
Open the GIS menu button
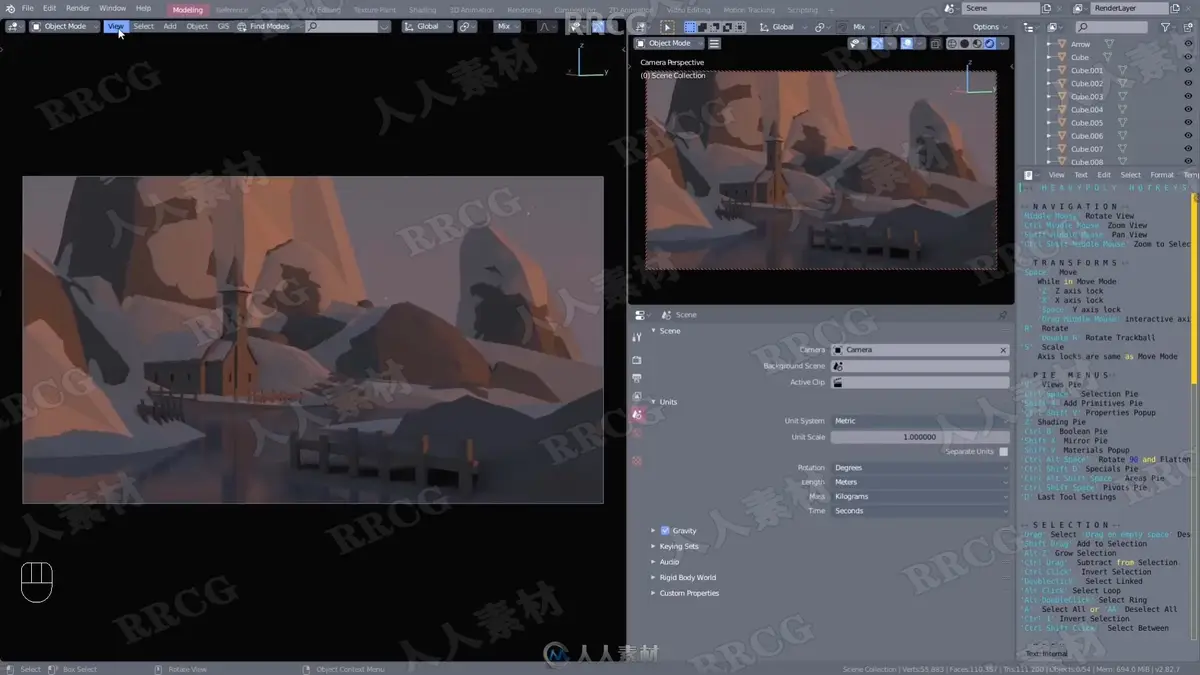click(x=223, y=26)
